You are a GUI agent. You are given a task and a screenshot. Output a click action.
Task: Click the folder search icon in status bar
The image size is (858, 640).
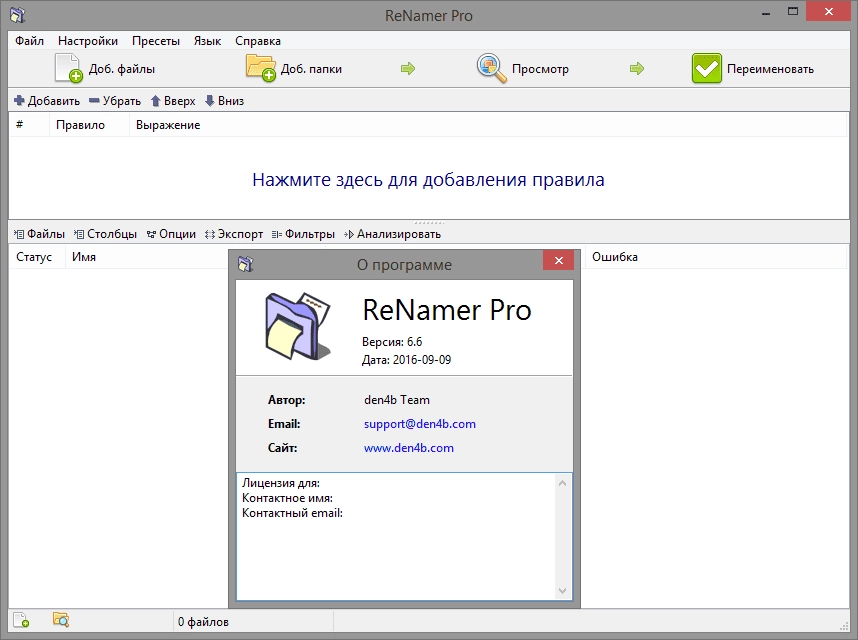61,620
